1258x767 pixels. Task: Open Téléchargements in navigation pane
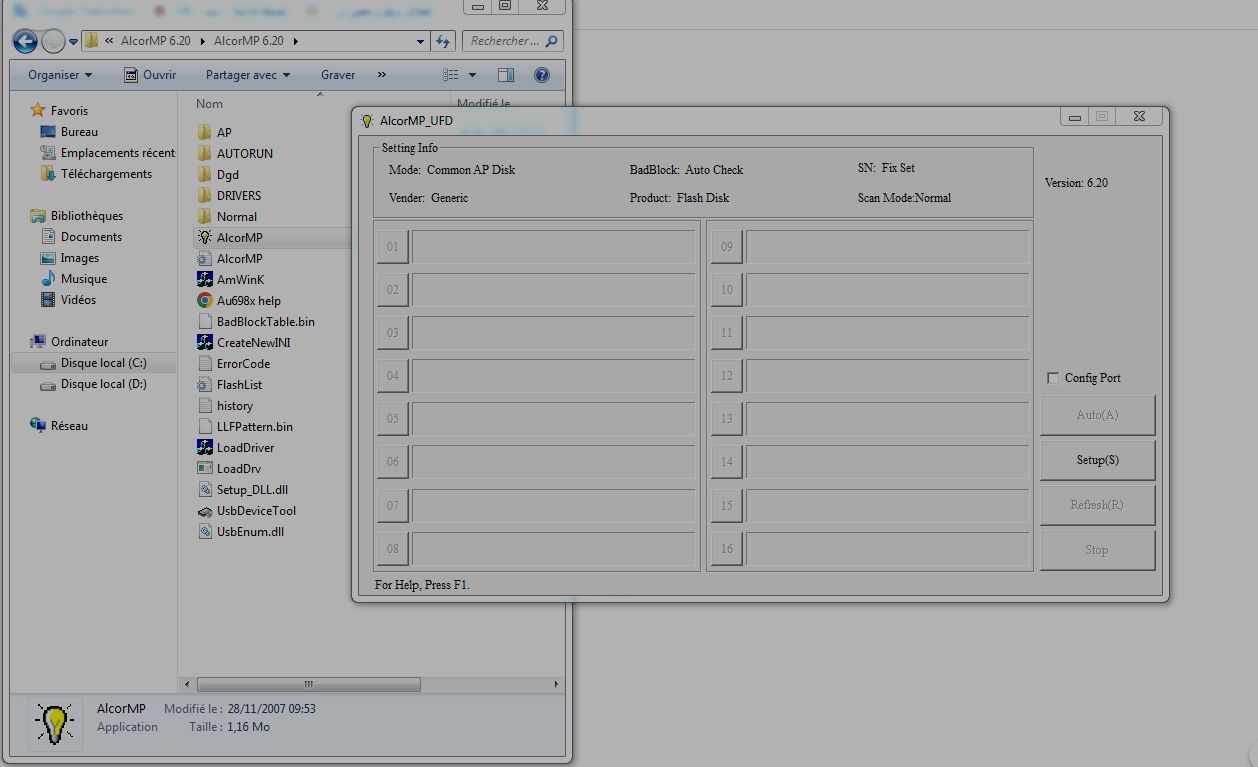pos(106,174)
